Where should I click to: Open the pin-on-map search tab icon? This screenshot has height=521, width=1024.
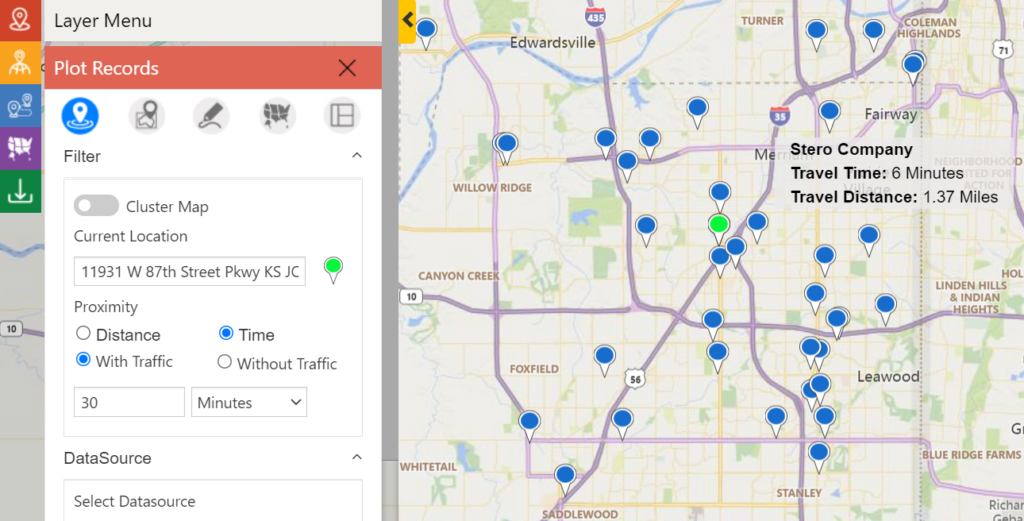(x=147, y=115)
